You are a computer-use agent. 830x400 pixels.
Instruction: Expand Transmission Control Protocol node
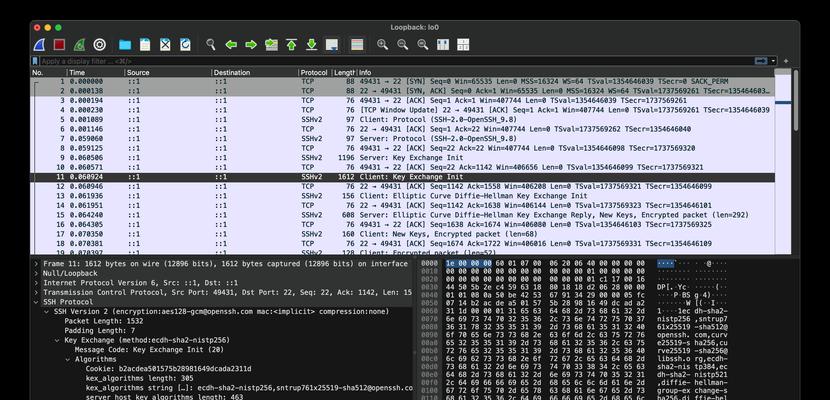[36, 292]
